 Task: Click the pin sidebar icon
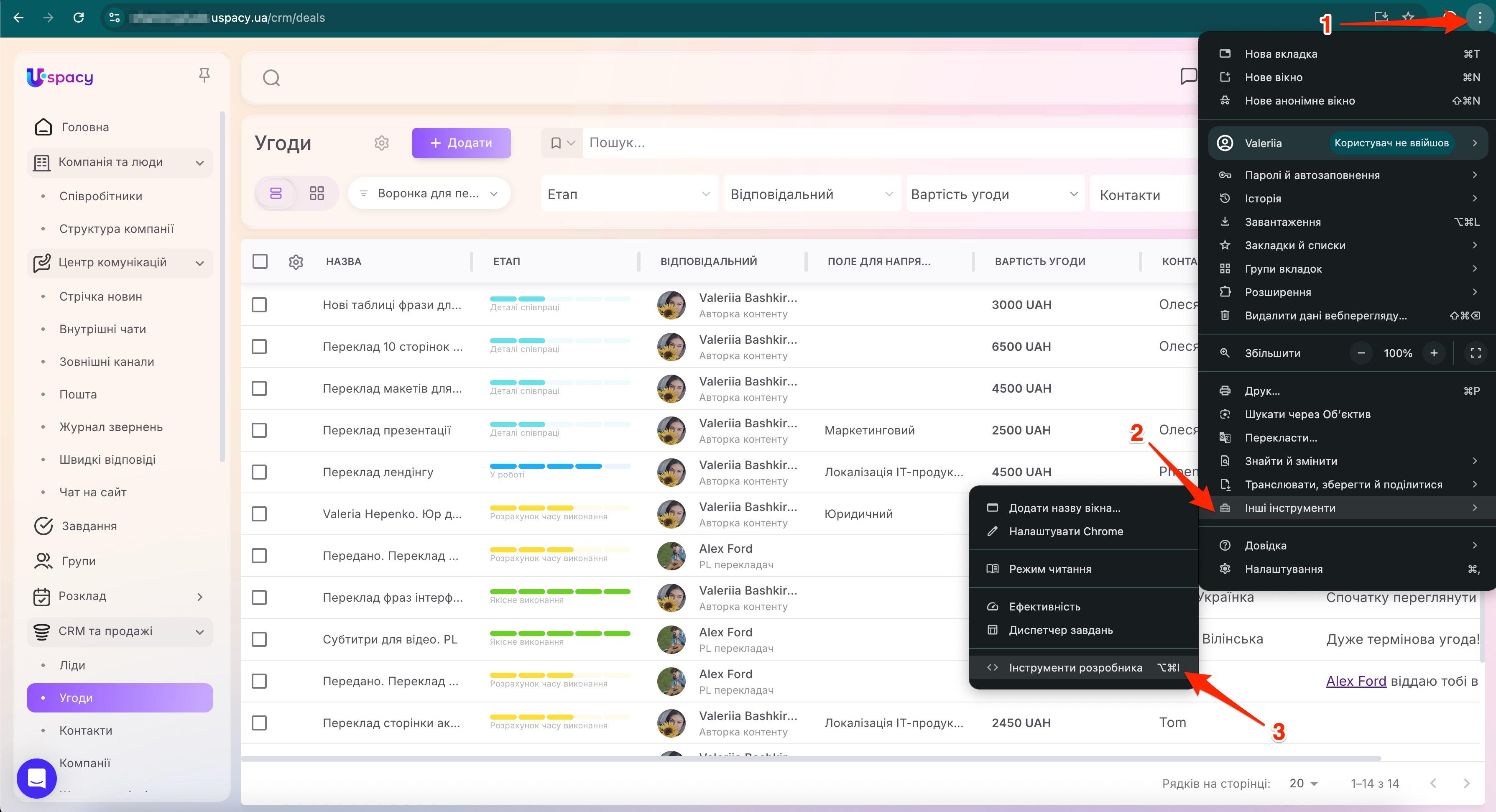[204, 76]
